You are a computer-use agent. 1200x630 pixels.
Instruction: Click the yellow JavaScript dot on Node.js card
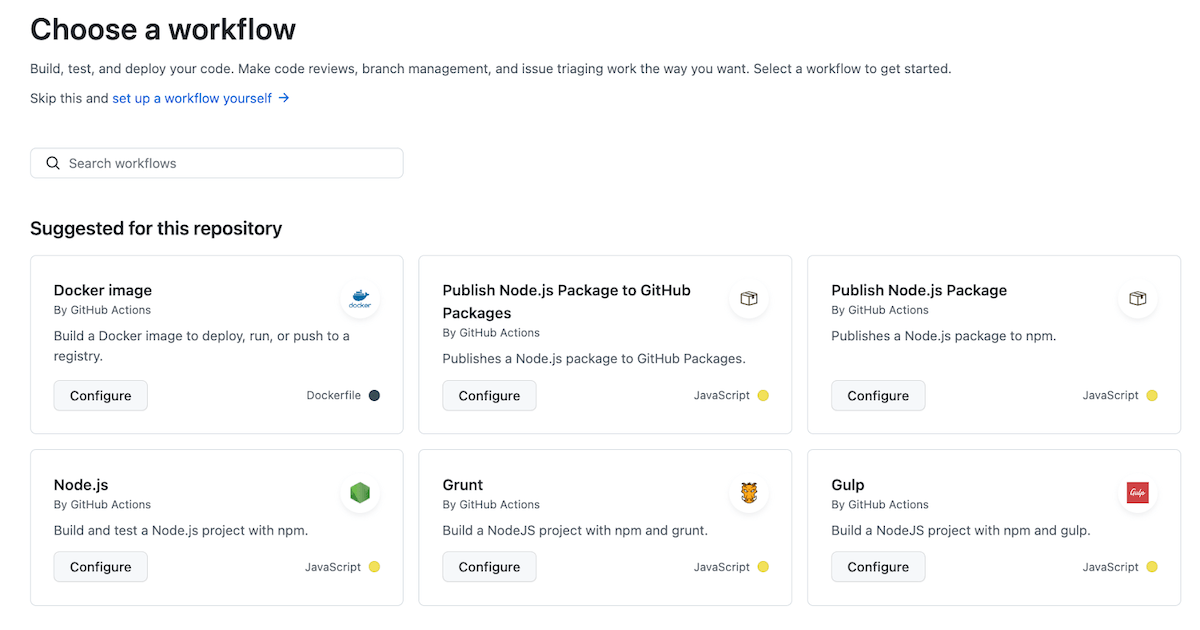[373, 566]
